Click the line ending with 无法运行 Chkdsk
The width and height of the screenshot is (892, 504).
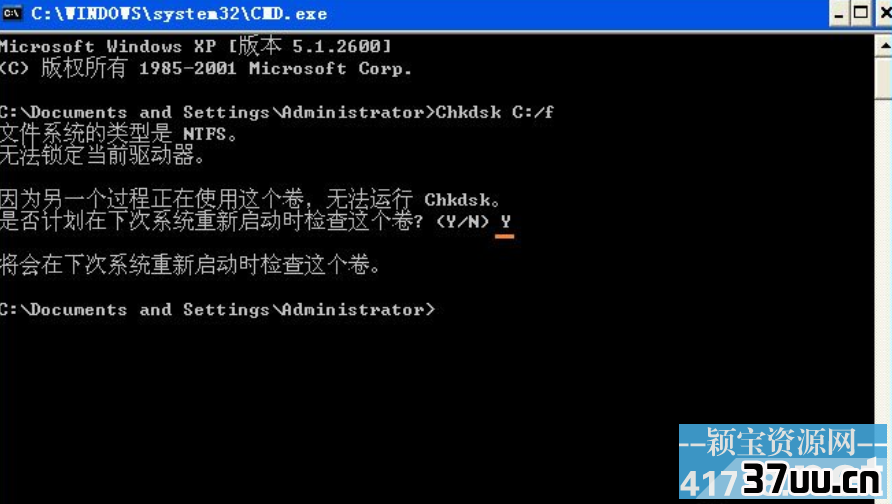pos(250,200)
